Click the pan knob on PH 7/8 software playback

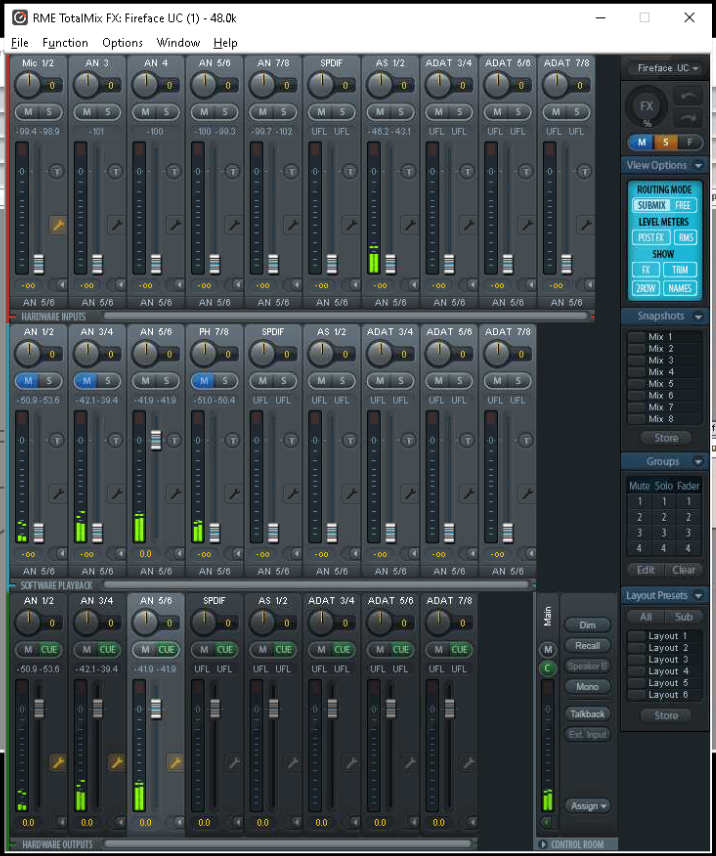204,353
